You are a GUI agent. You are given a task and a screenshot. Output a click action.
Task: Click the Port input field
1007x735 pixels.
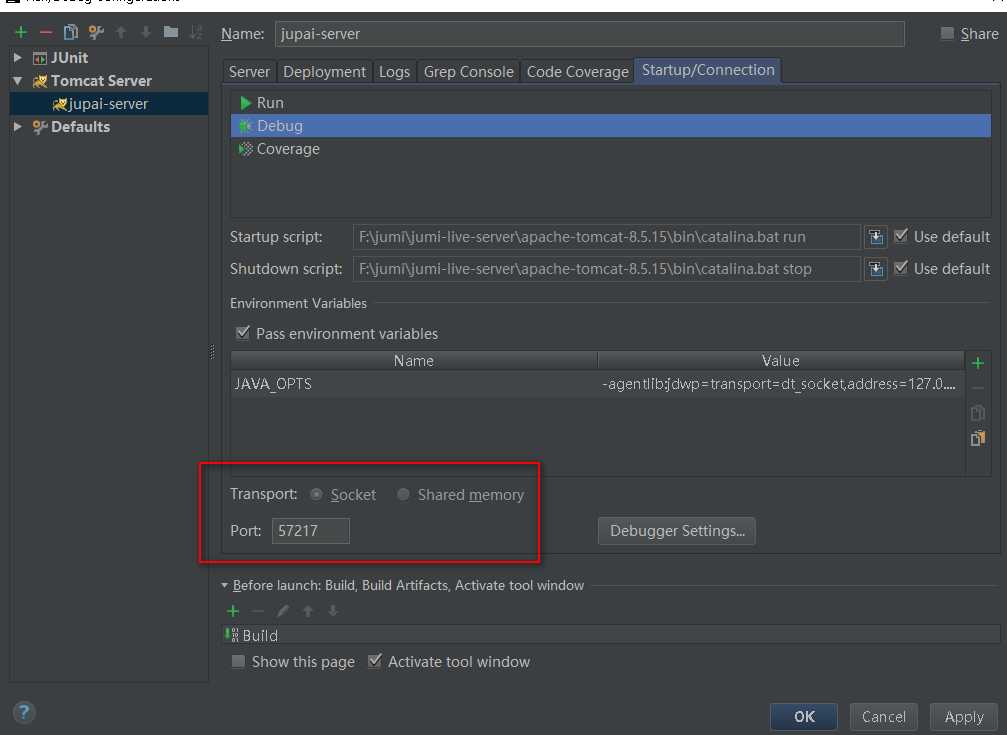[311, 531]
